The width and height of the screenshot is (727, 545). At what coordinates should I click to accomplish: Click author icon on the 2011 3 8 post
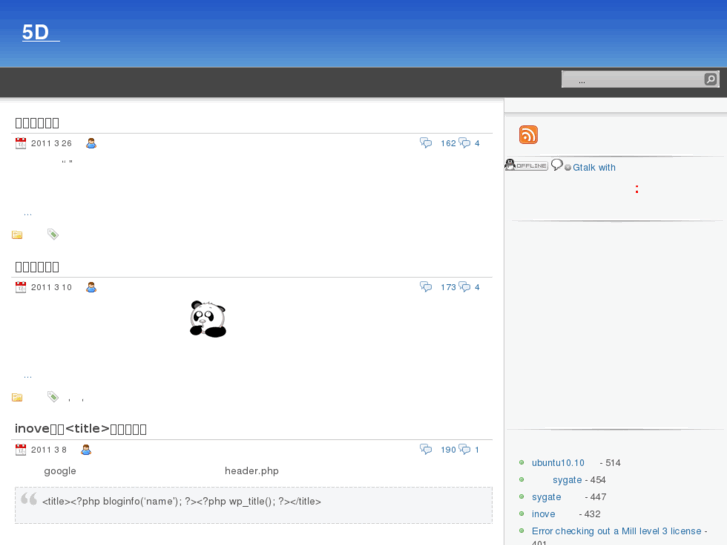point(86,449)
